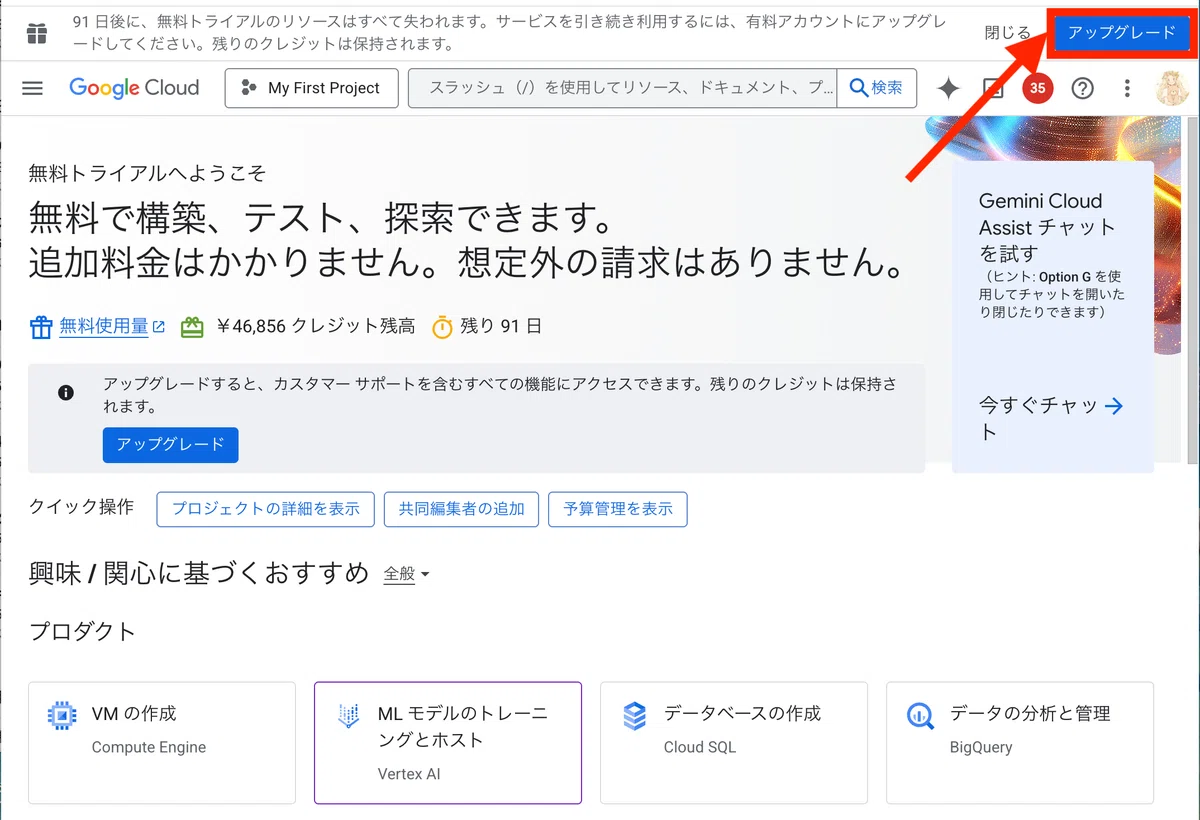Open データベースの作成 Cloud SQL card

(734, 743)
